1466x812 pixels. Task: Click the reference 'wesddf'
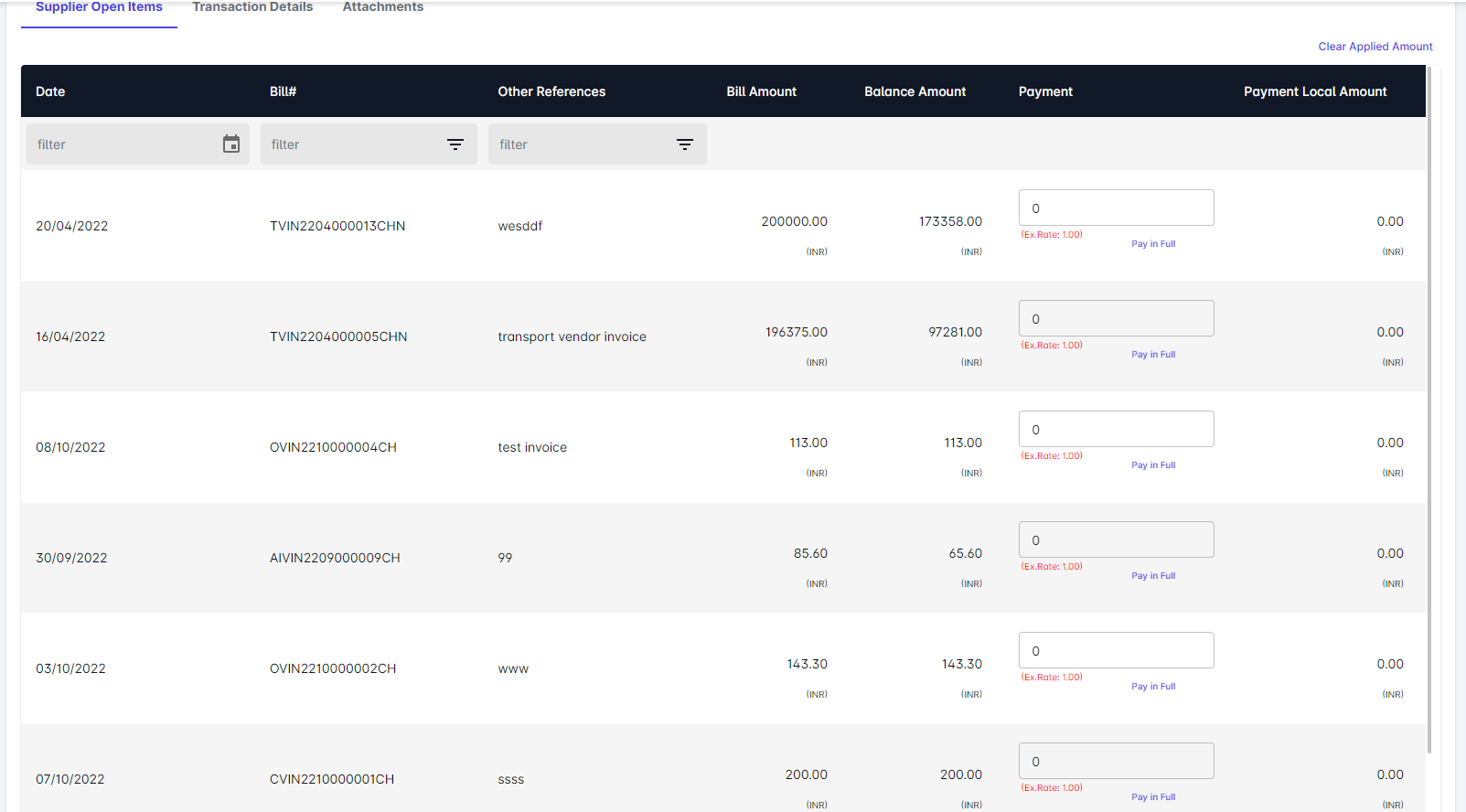(x=519, y=226)
